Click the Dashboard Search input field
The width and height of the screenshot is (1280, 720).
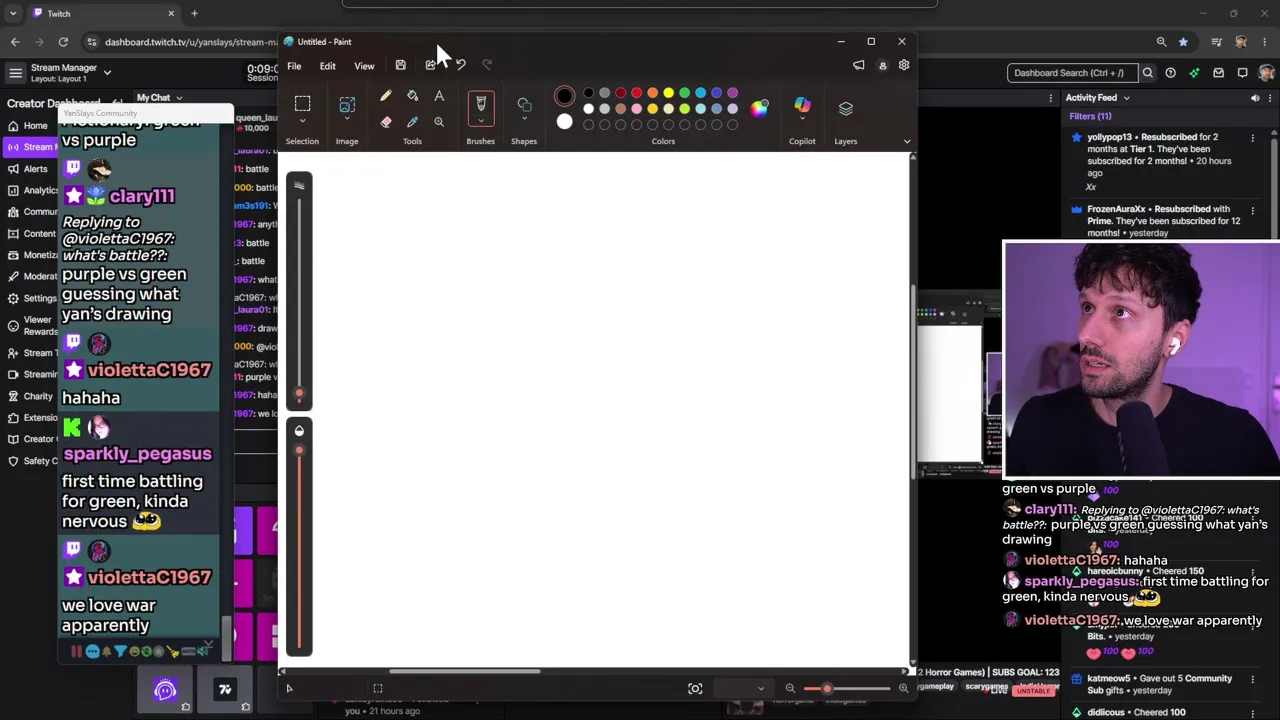1072,73
